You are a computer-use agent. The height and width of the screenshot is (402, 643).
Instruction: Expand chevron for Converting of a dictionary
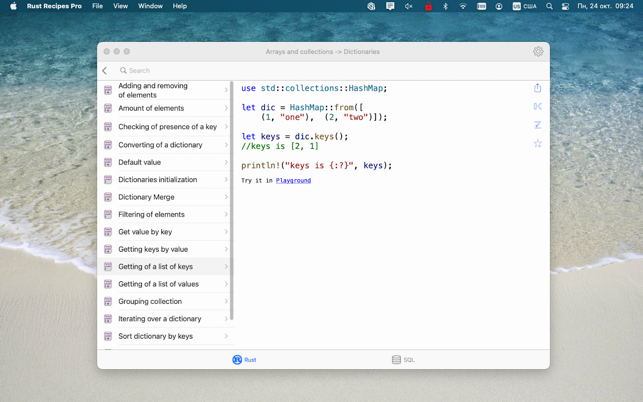point(226,145)
